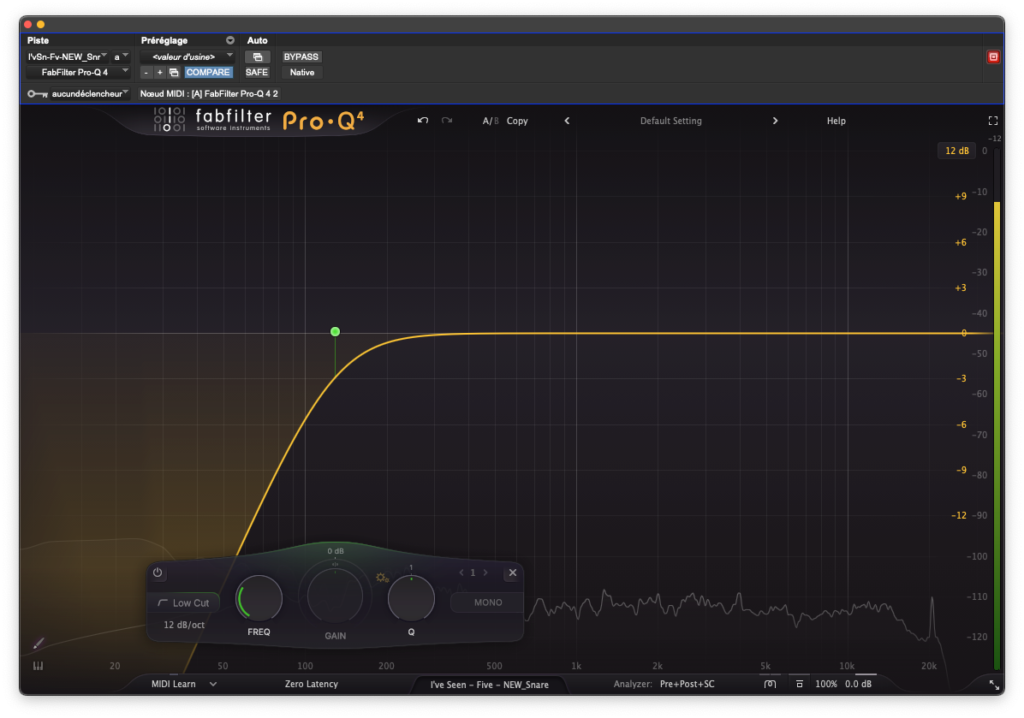Expand the MIDI Learn dropdown arrow
The image size is (1024, 718).
(x=213, y=684)
